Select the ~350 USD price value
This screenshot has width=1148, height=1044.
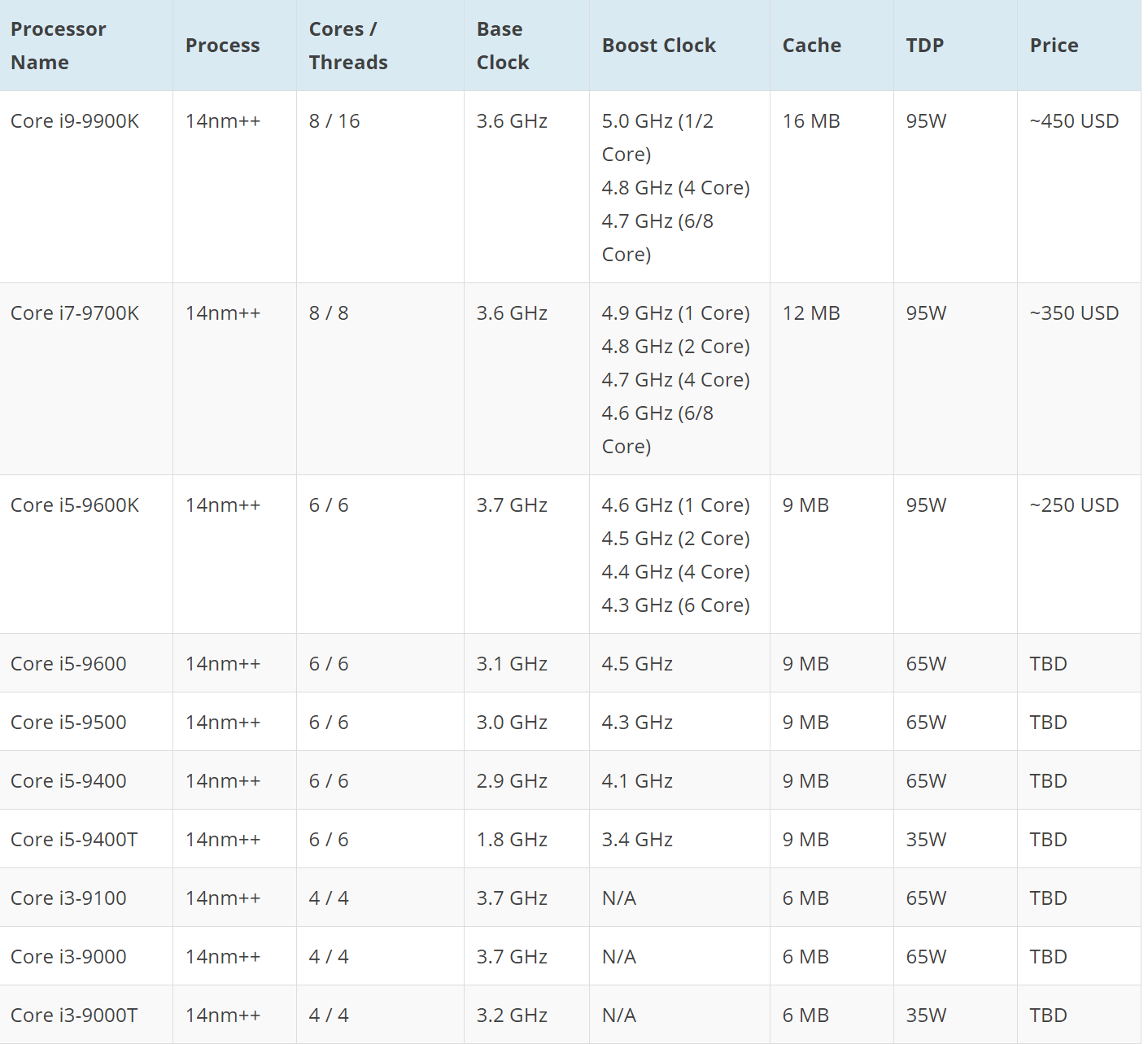[1074, 313]
